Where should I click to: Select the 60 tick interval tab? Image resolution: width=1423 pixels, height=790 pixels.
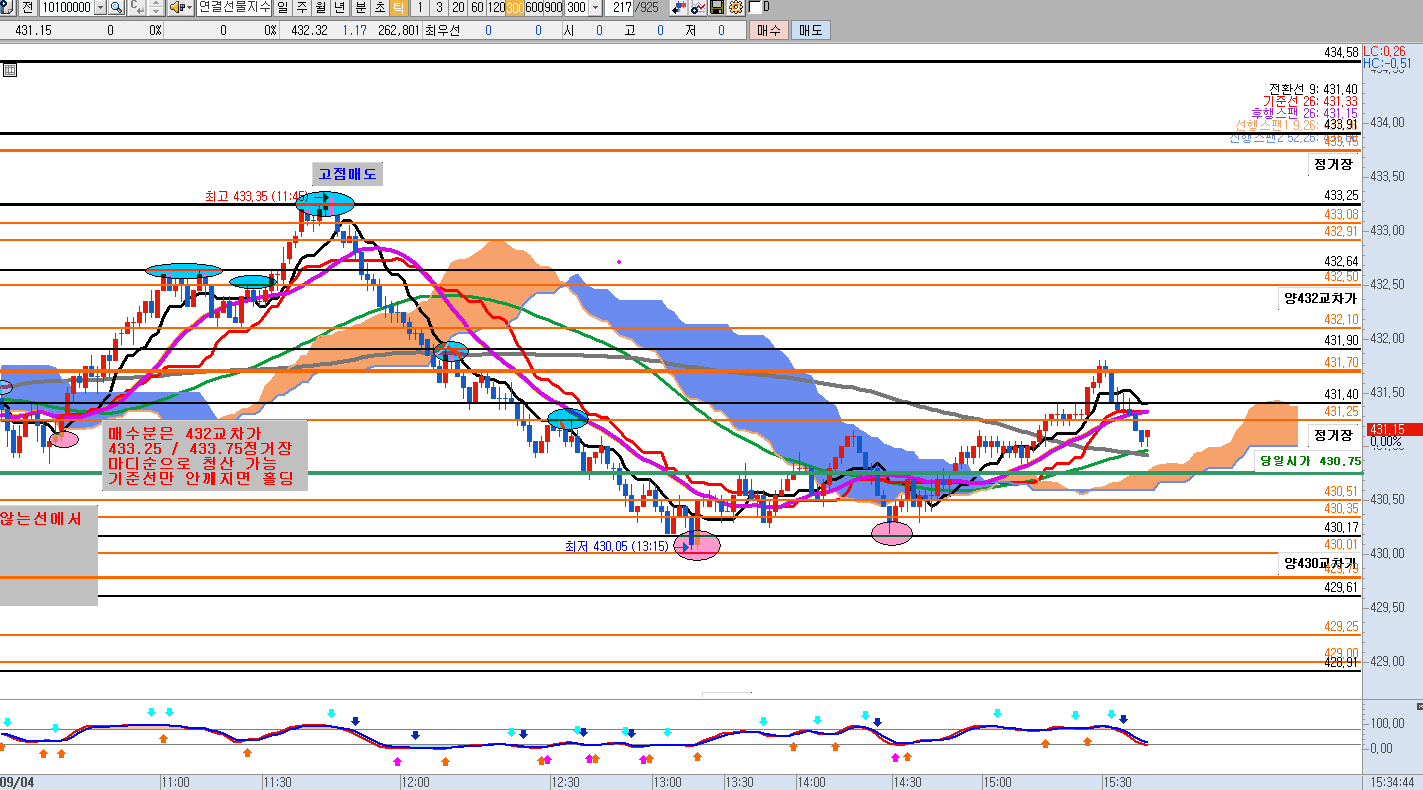pos(477,8)
